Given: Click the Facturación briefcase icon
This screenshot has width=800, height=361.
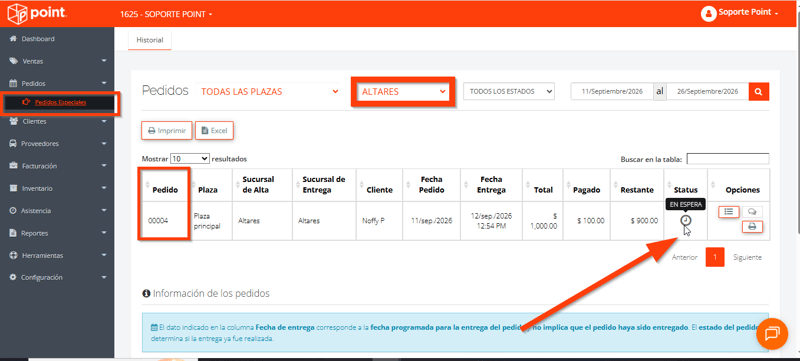Looking at the screenshot, I should click(x=13, y=166).
